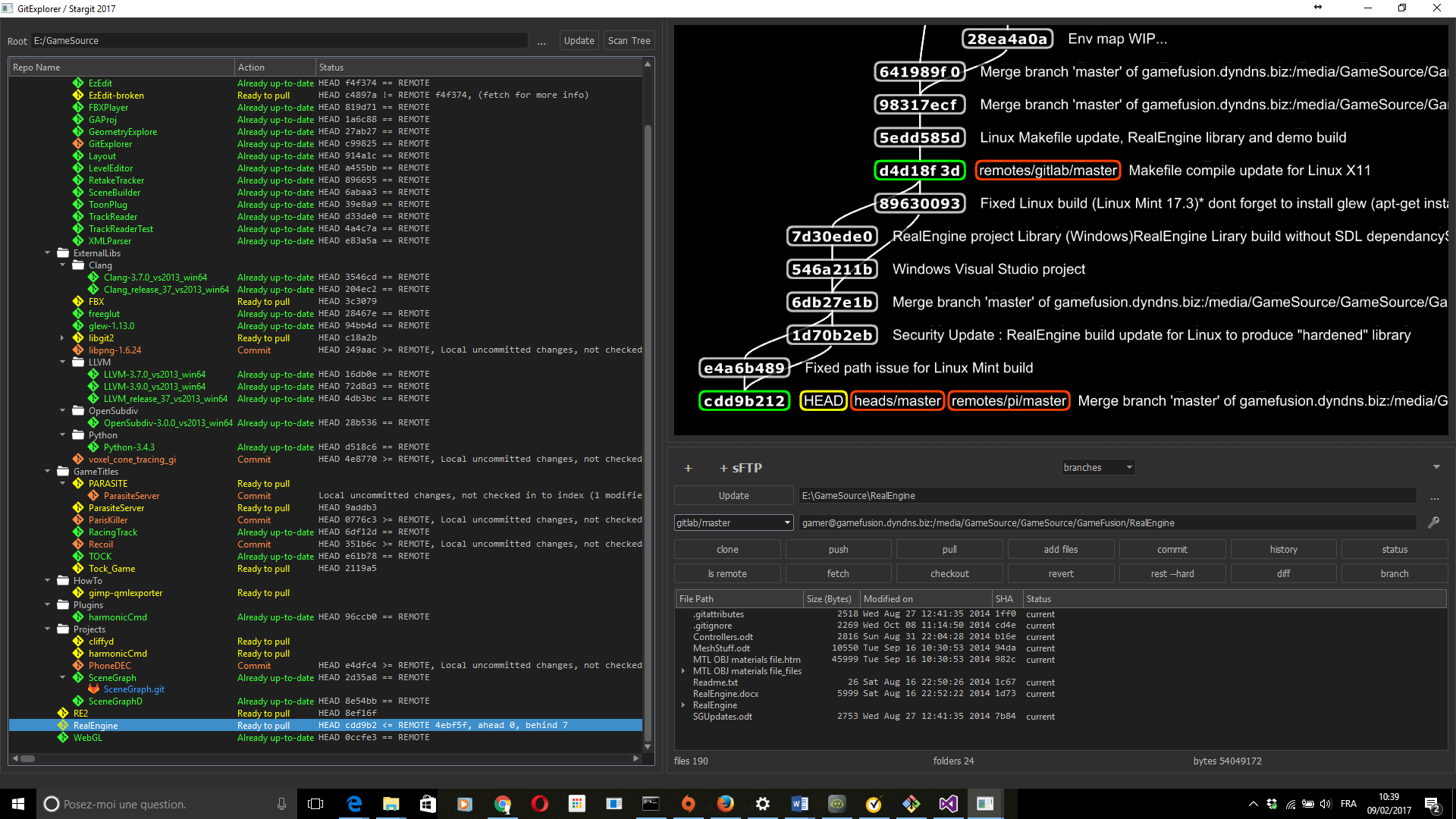Click the HEAD label in commit graph
The height and width of the screenshot is (819, 1456).
click(823, 401)
